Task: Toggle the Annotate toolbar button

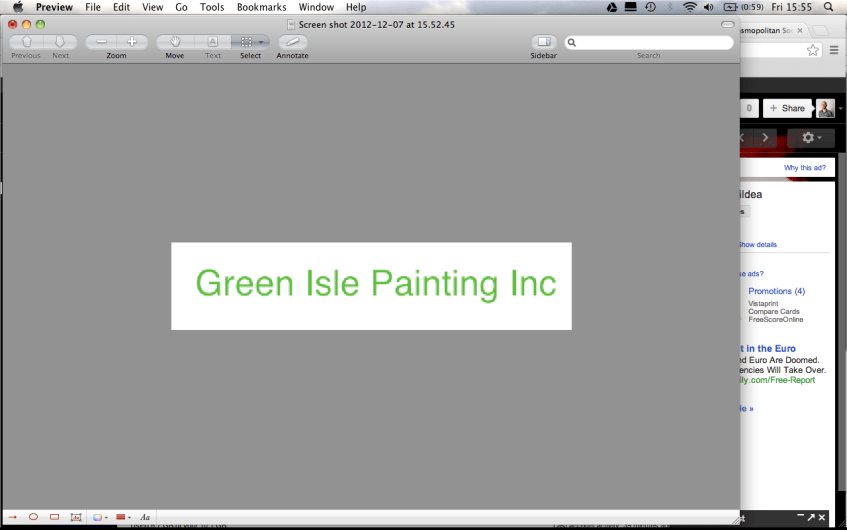Action: 292,42
